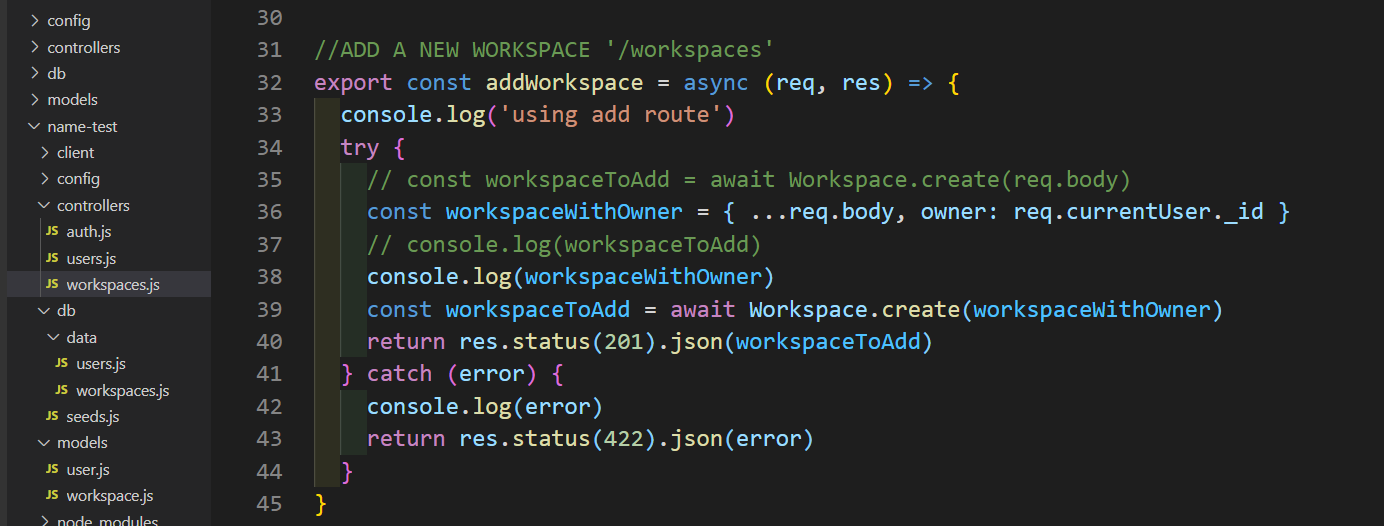Expand the top-level models folder chevron

click(x=34, y=100)
